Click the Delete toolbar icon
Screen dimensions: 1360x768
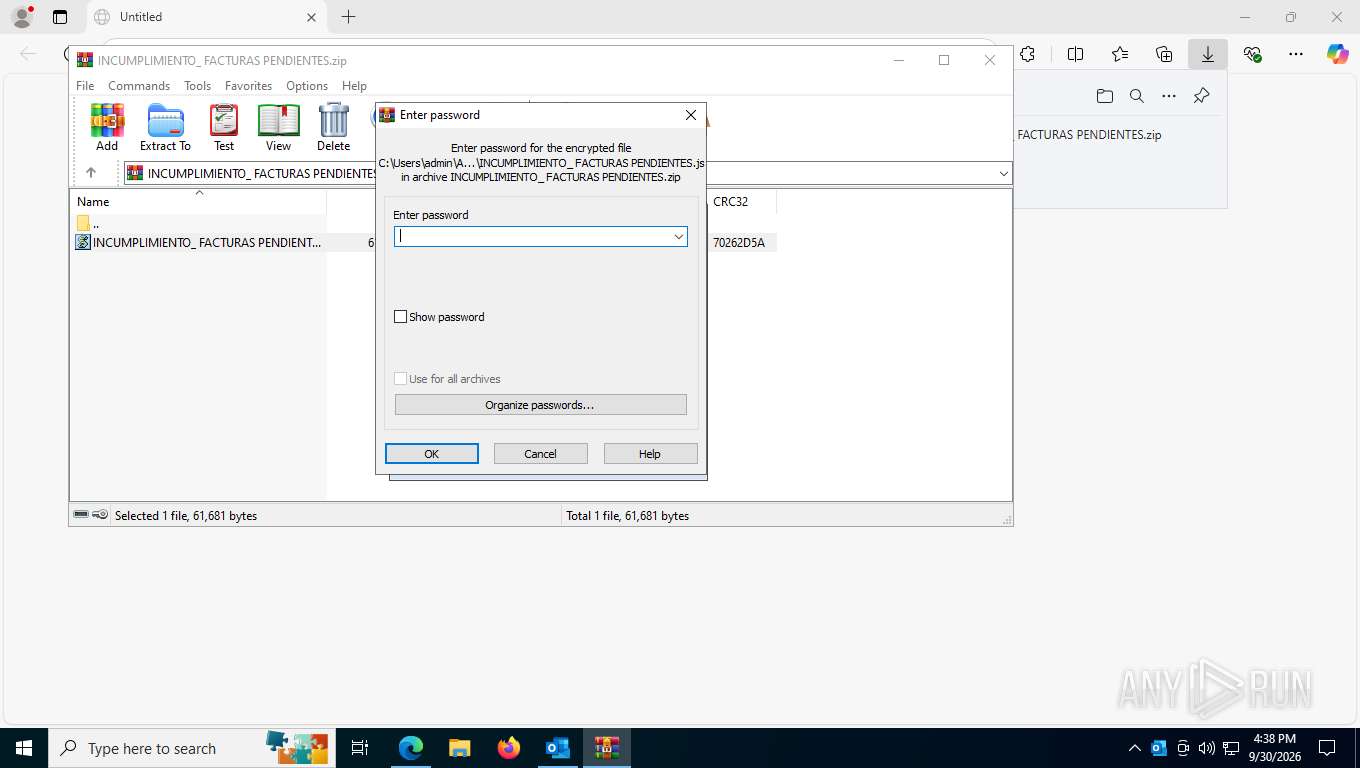tap(333, 128)
